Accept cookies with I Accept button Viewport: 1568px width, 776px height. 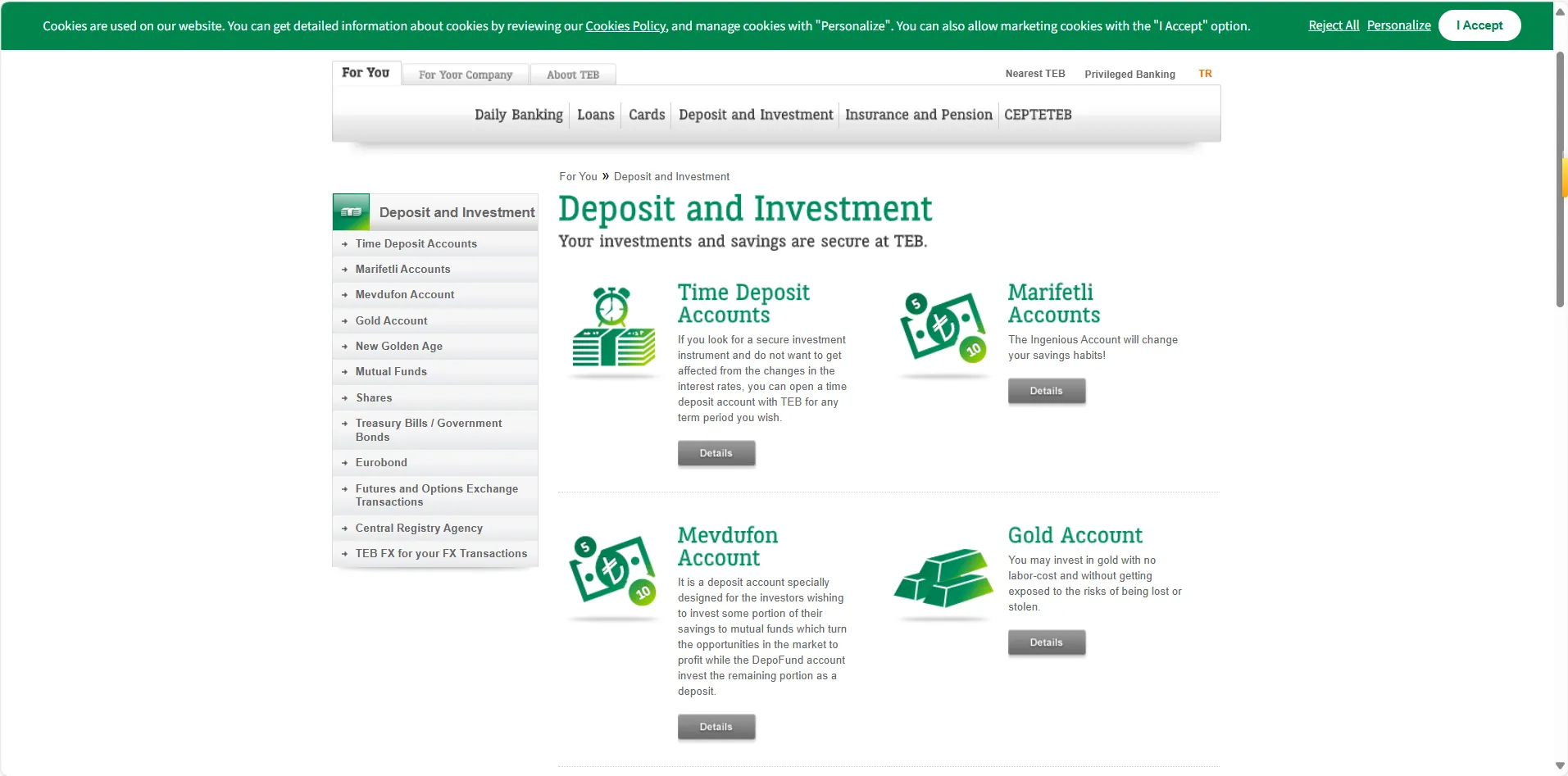click(x=1479, y=25)
